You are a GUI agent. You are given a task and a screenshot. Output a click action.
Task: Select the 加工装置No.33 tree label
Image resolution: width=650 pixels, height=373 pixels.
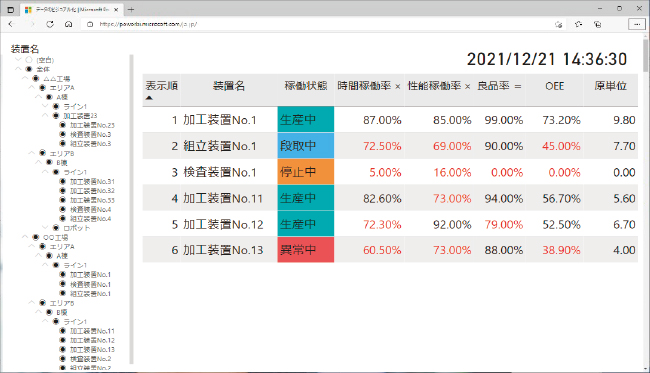(92, 200)
